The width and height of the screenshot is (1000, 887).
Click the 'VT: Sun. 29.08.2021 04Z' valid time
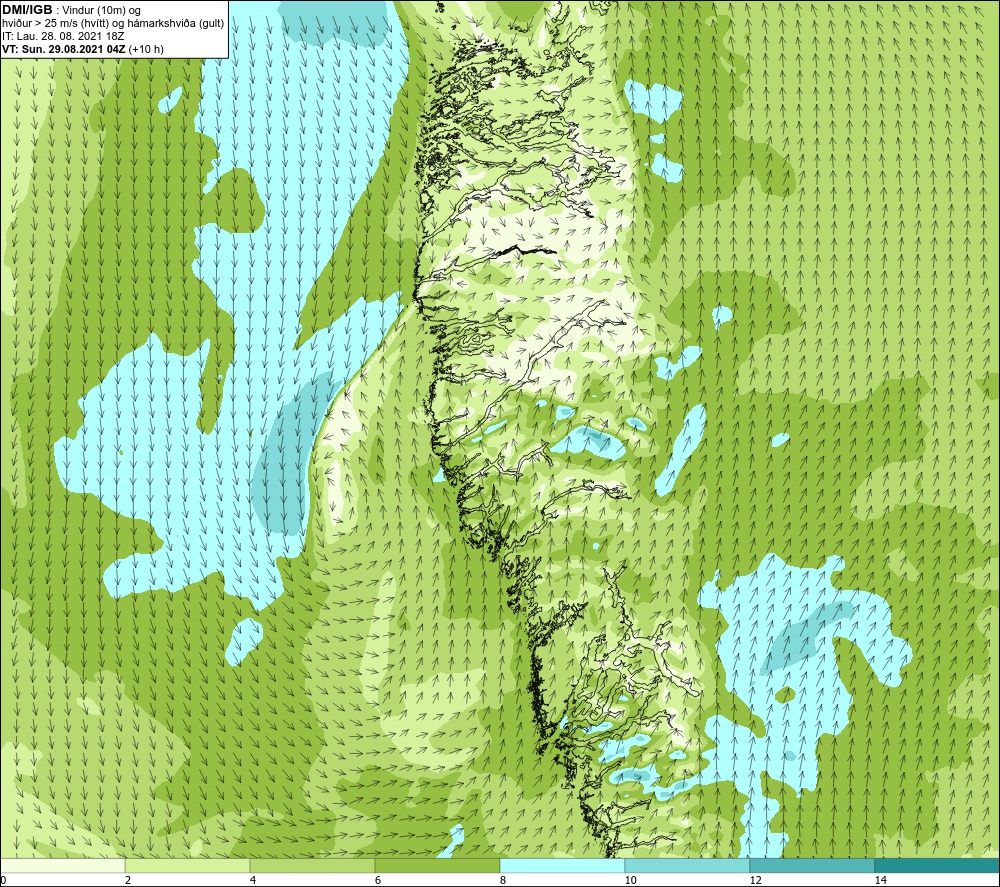click(64, 49)
